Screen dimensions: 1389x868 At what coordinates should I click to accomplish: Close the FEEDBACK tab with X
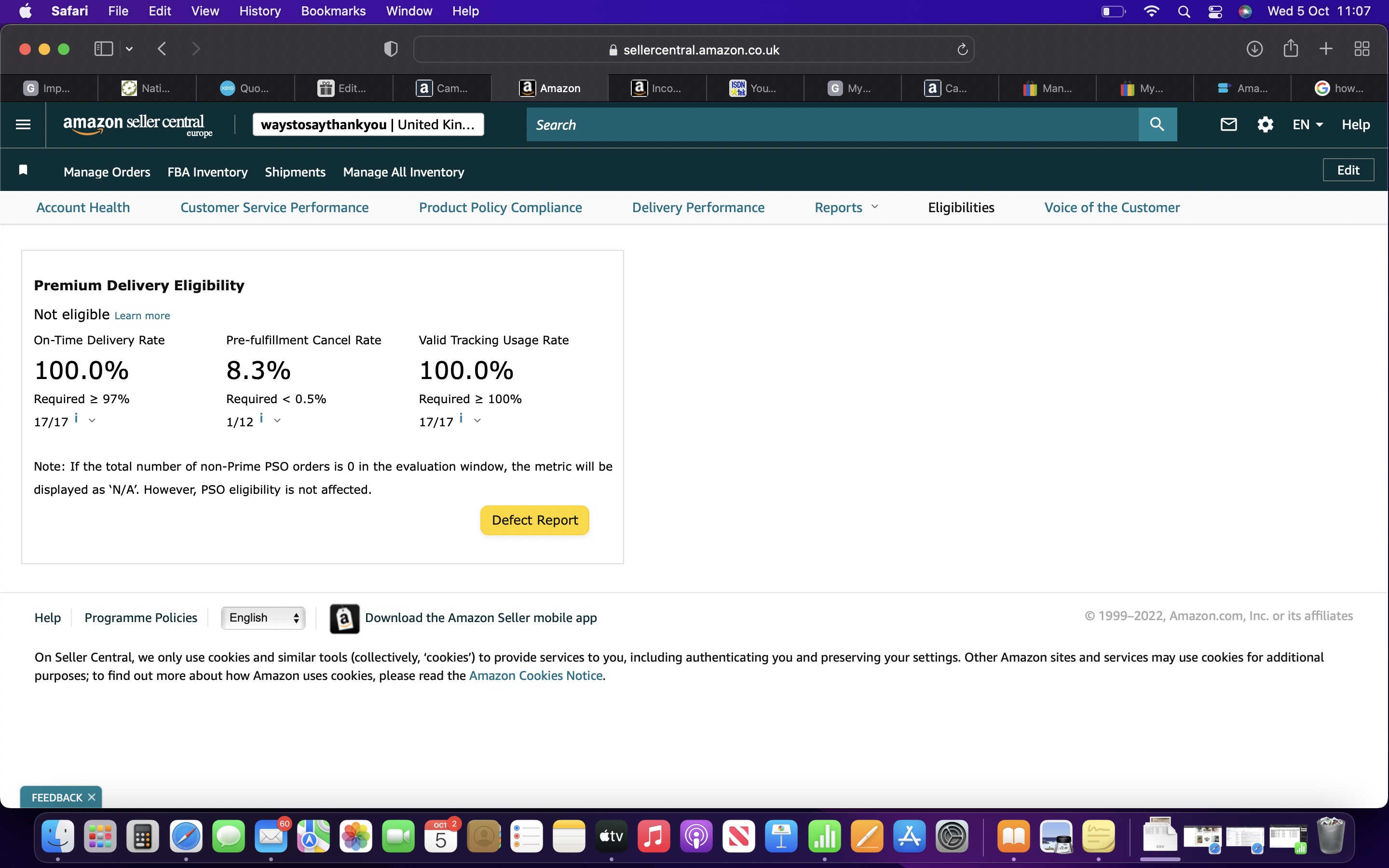coord(92,798)
